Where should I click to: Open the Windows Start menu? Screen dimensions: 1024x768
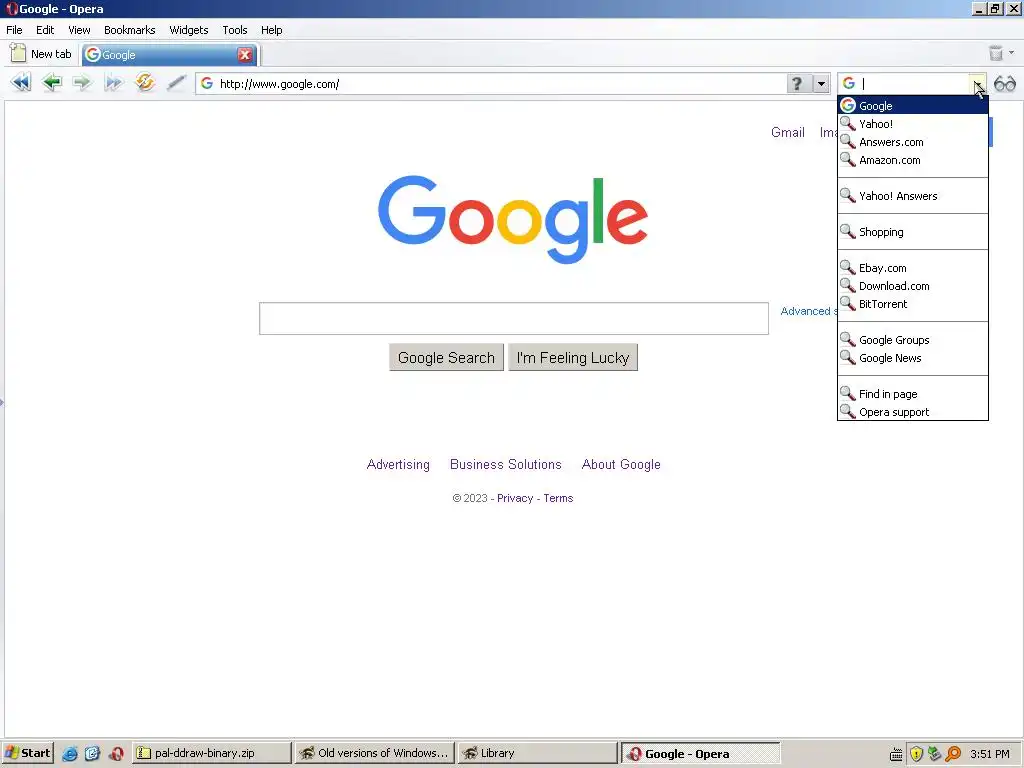28,753
